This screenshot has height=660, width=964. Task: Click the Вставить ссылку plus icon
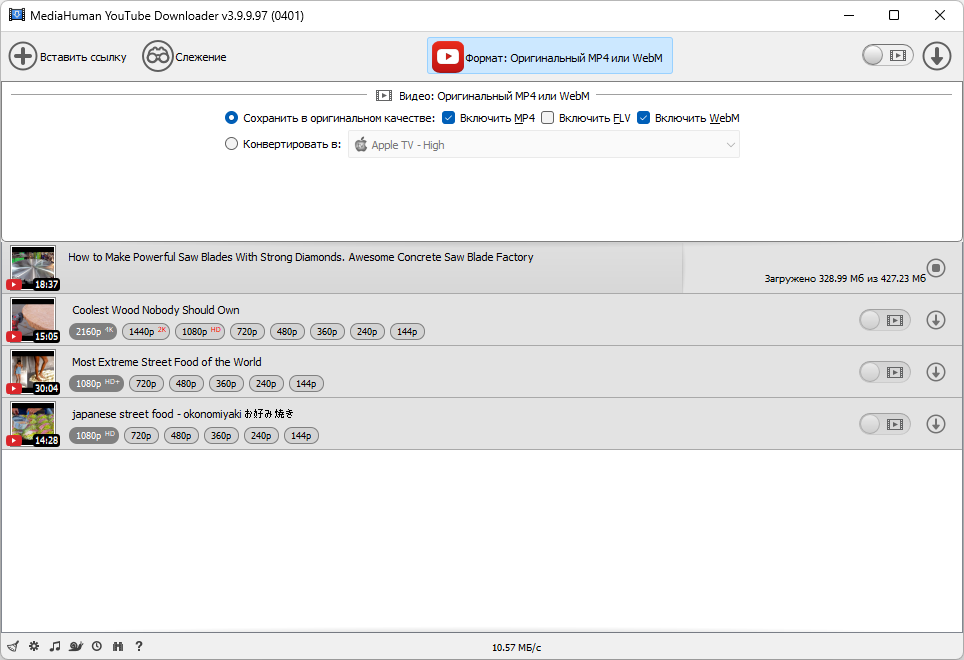(23, 57)
